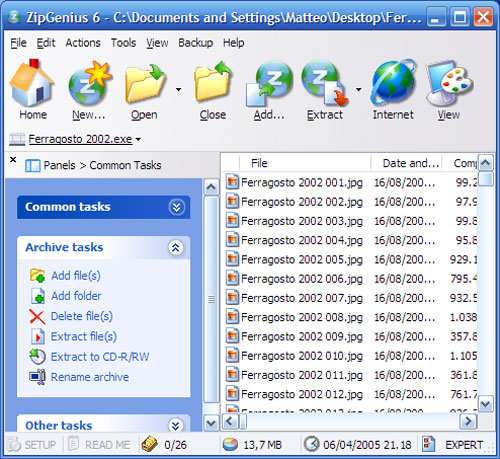Image resolution: width=500 pixels, height=459 pixels.
Task: Extract the archive using the Extract icon
Action: pos(325,83)
